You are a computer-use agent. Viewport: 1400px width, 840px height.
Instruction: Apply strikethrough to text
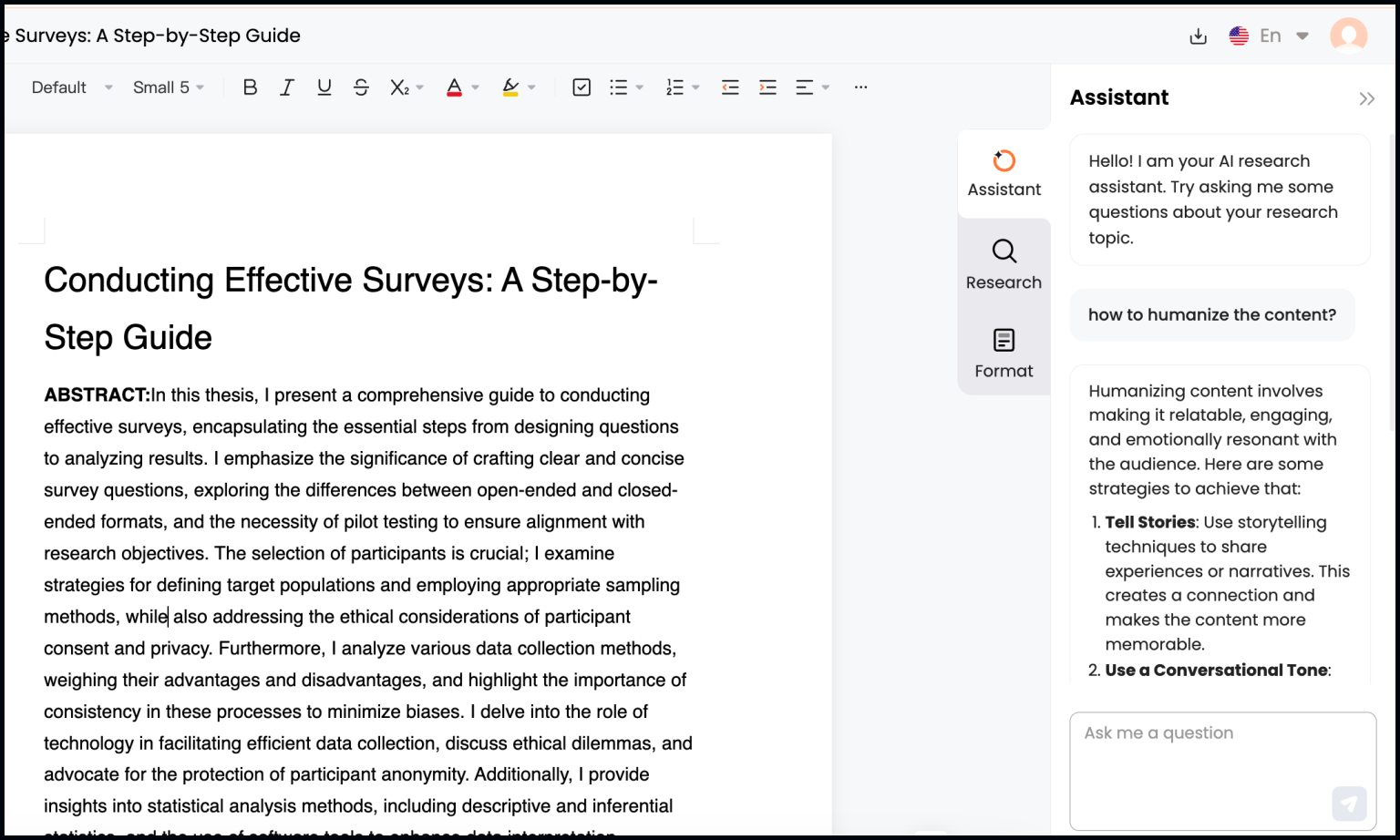[x=361, y=87]
